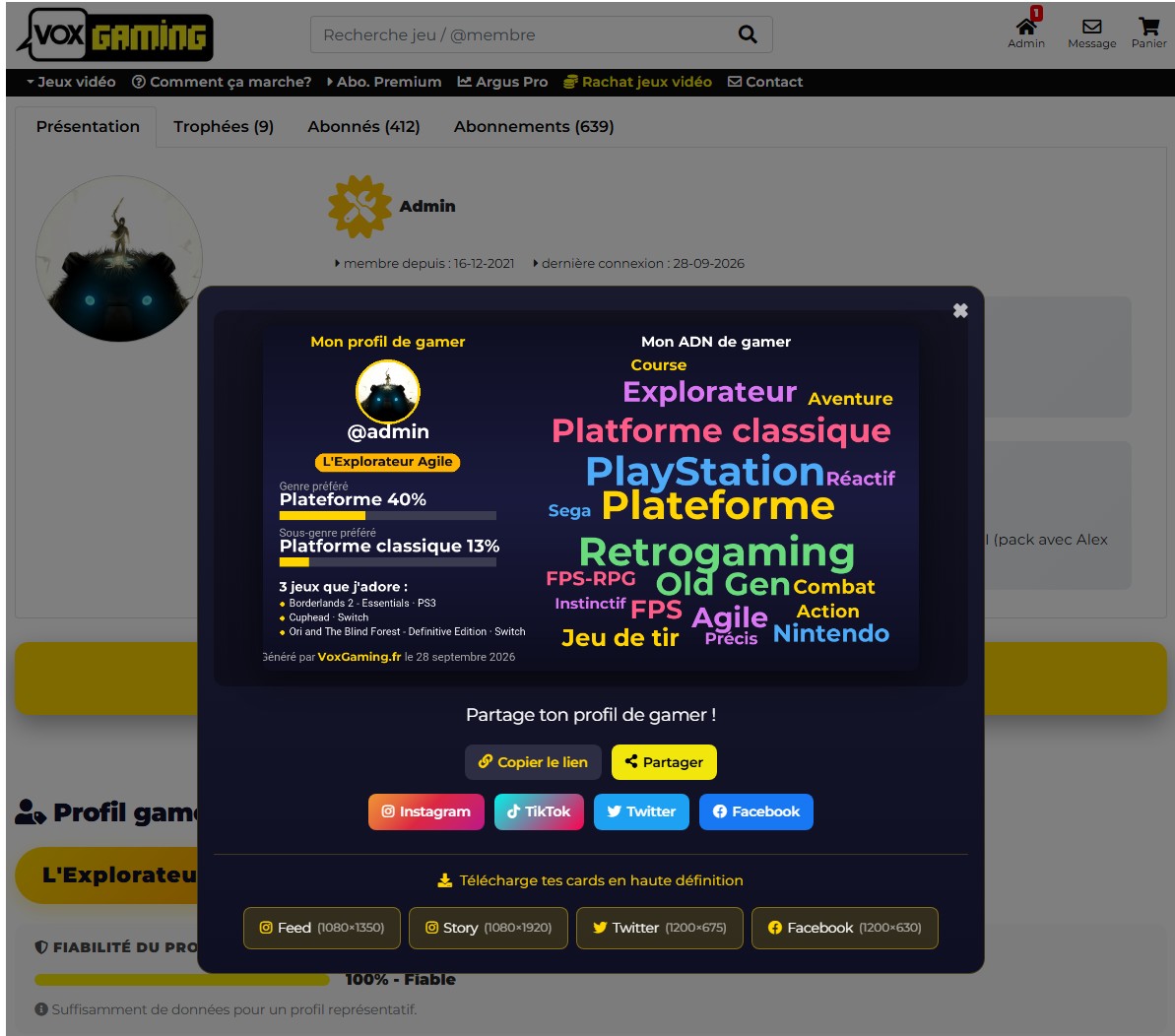Click the Jeu de tir word in the cloud

(620, 638)
